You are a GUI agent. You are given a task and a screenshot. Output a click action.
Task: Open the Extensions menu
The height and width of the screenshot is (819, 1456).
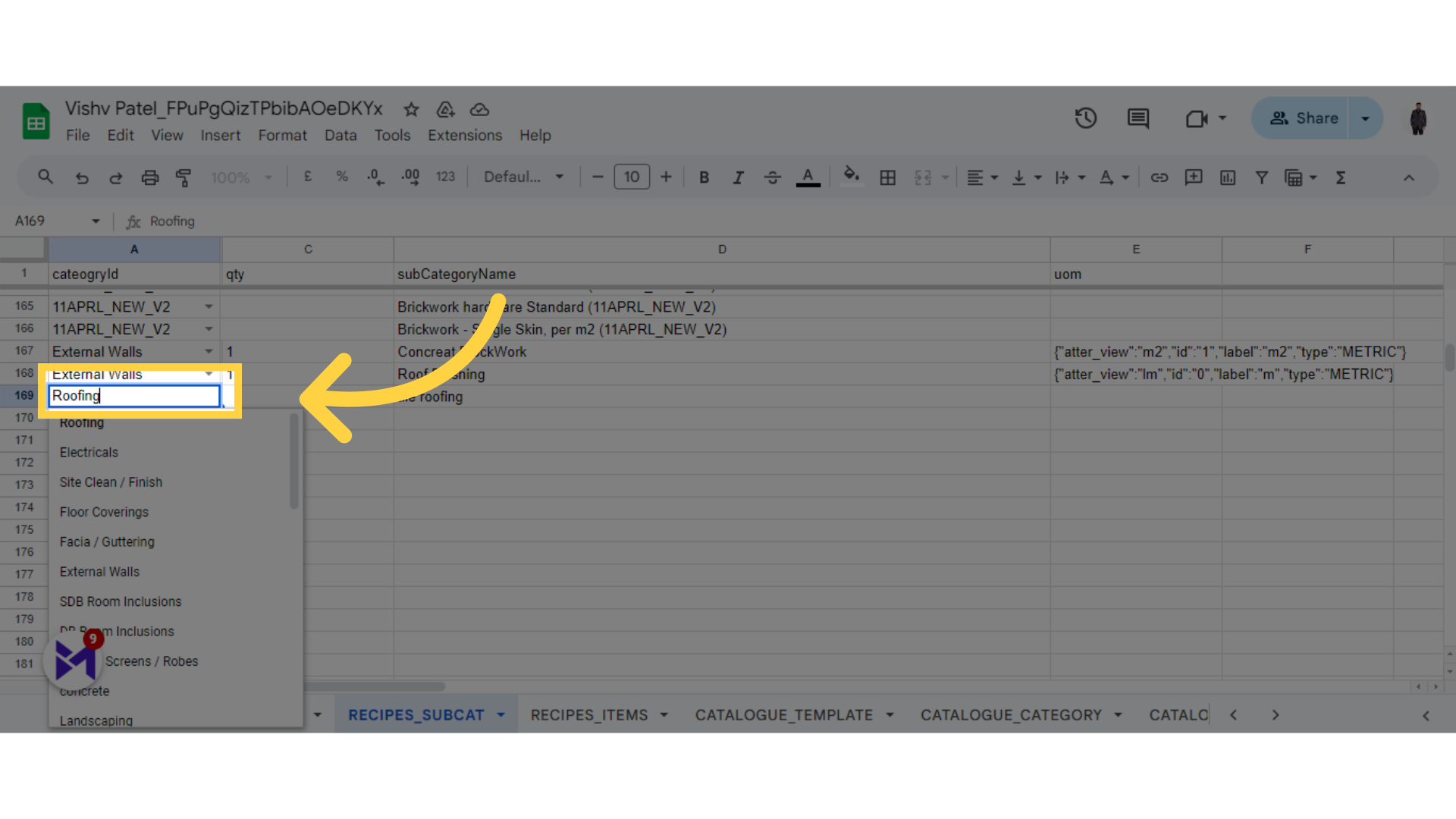click(x=465, y=136)
